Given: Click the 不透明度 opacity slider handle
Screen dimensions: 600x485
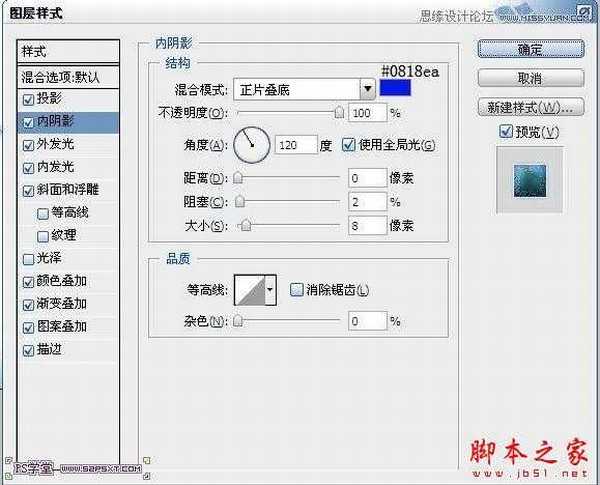Looking at the screenshot, I should point(339,113).
